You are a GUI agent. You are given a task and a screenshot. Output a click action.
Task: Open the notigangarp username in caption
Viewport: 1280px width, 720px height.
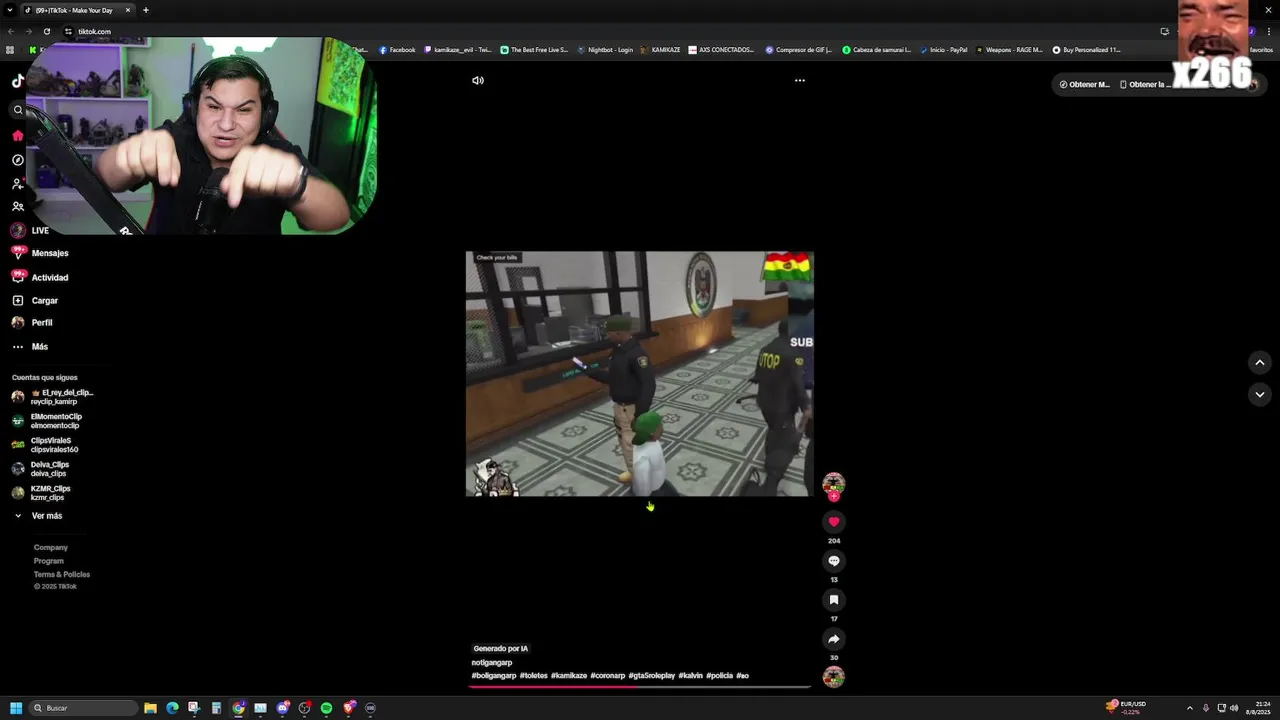pyautogui.click(x=492, y=663)
